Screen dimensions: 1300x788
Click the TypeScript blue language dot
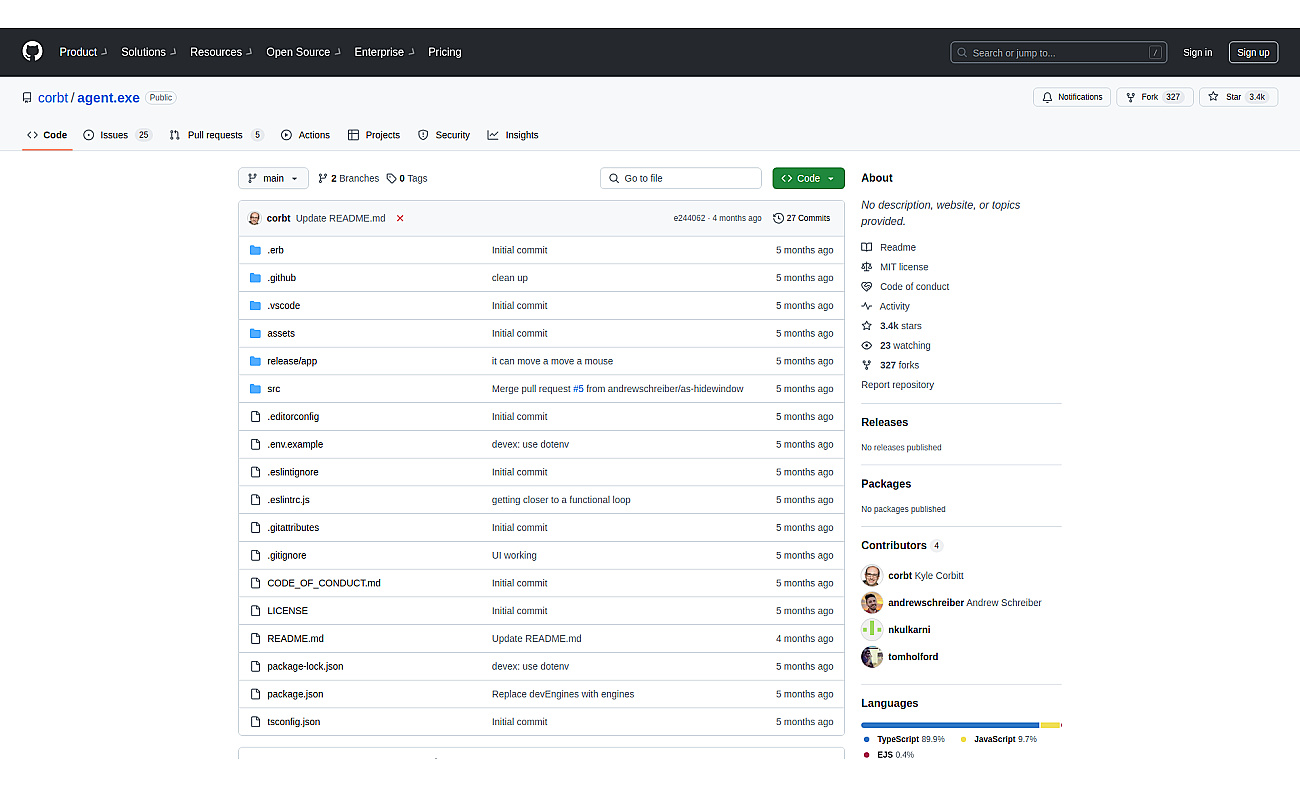tap(866, 739)
